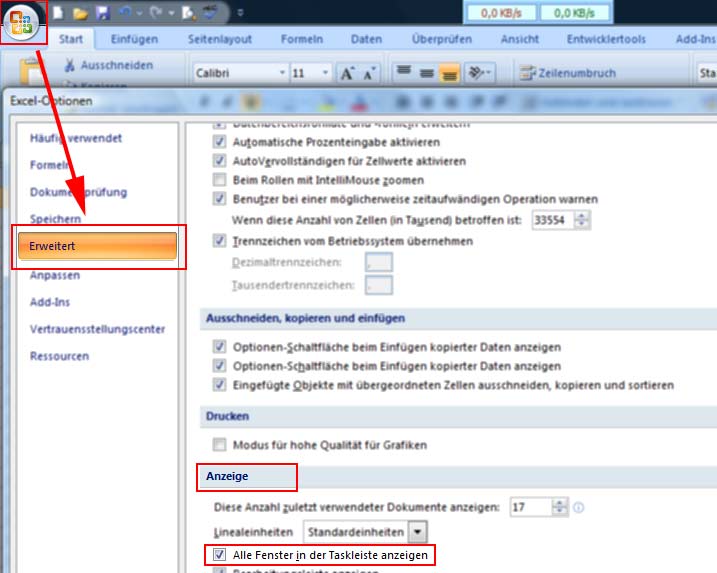This screenshot has width=717, height=573.
Task: Expand the Undo history dropdown arrow
Action: (139, 13)
